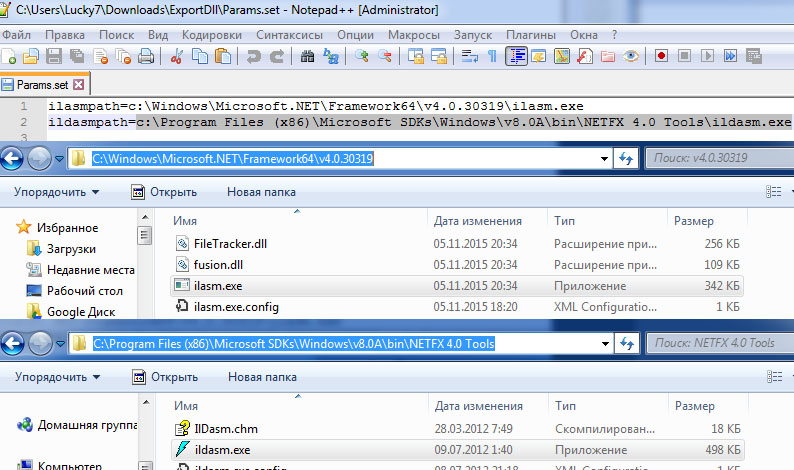Play back the recorded macro
Viewport: 794px width, 470px height.
707,56
